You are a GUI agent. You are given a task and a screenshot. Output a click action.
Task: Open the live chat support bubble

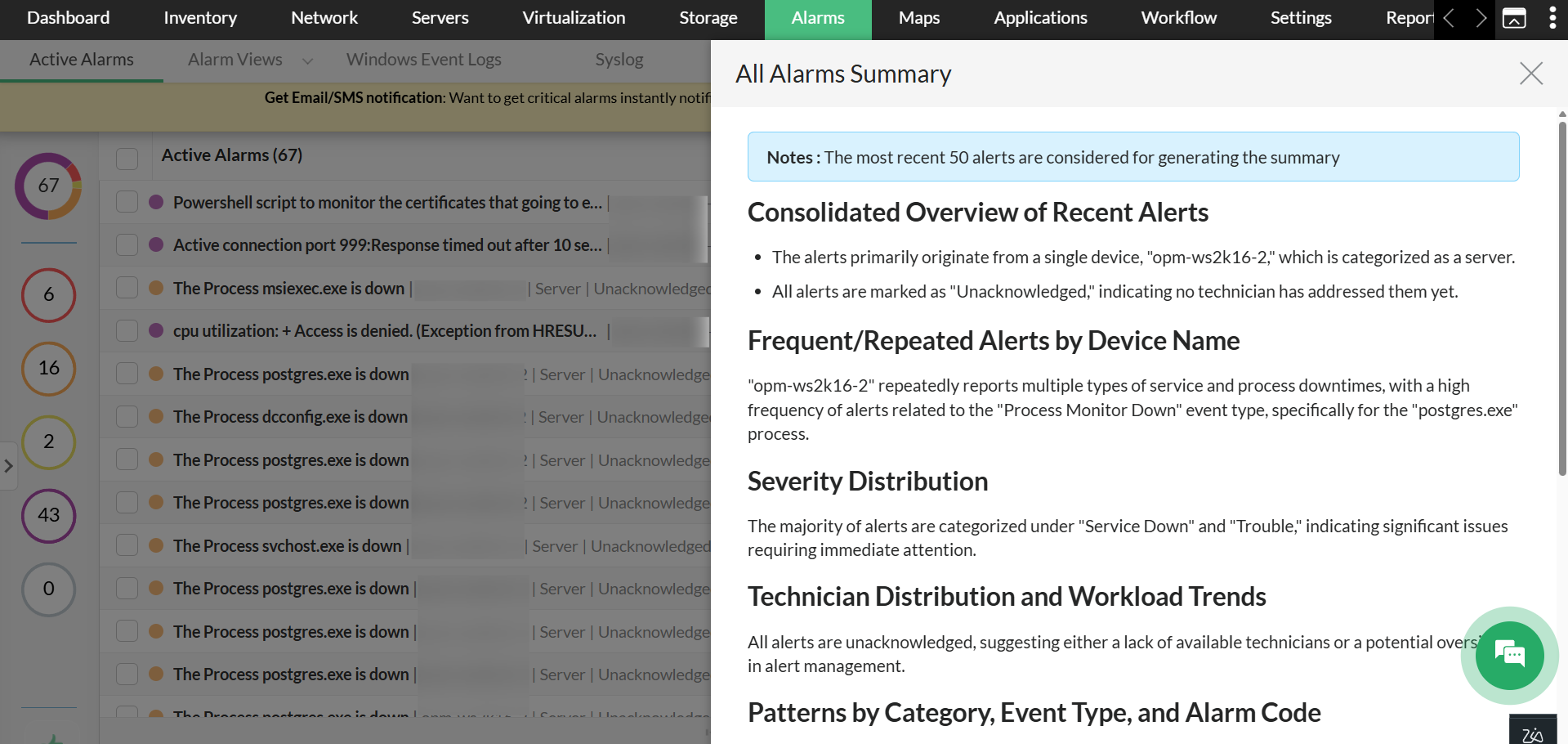point(1509,655)
